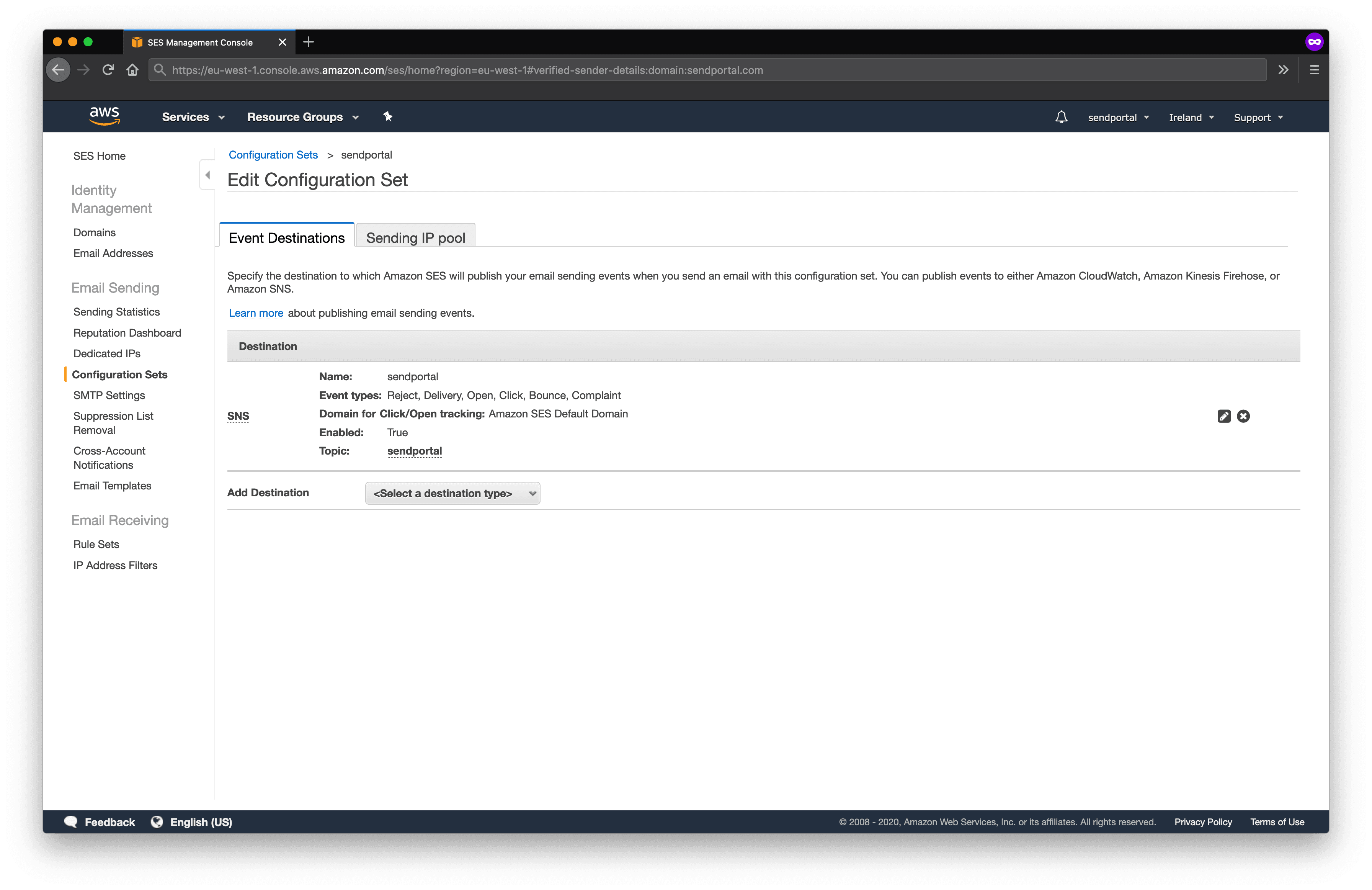
Task: Open the Select a destination type dropdown
Action: [x=452, y=493]
